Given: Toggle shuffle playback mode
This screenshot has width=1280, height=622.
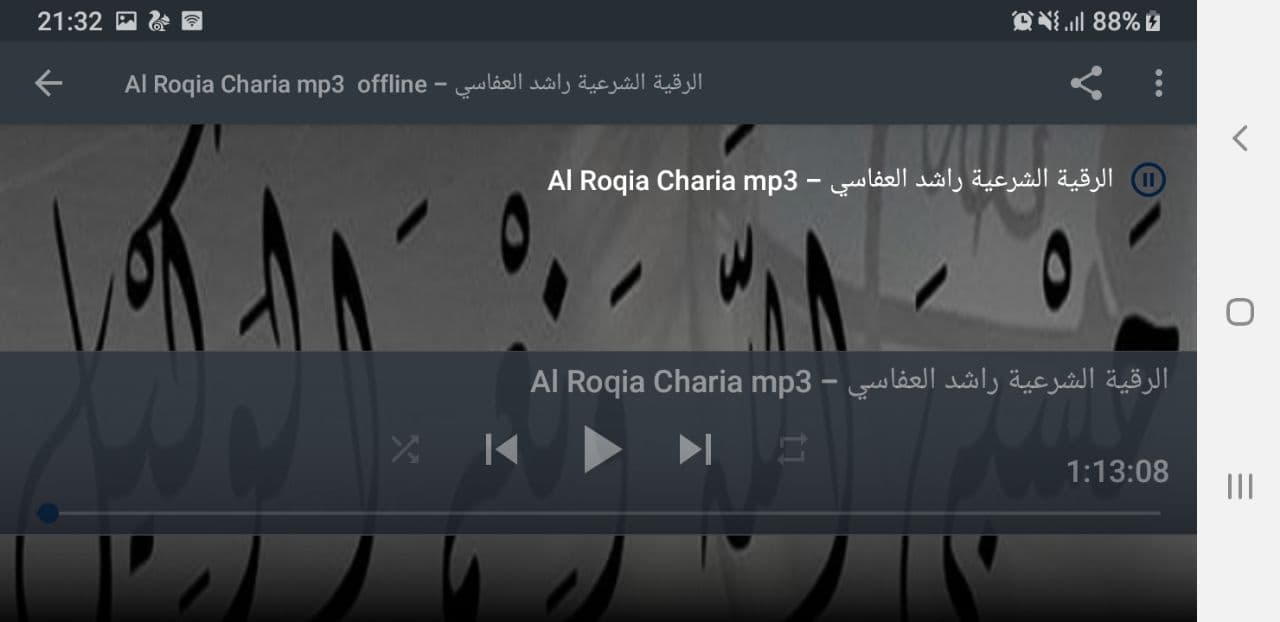Looking at the screenshot, I should coord(405,450).
